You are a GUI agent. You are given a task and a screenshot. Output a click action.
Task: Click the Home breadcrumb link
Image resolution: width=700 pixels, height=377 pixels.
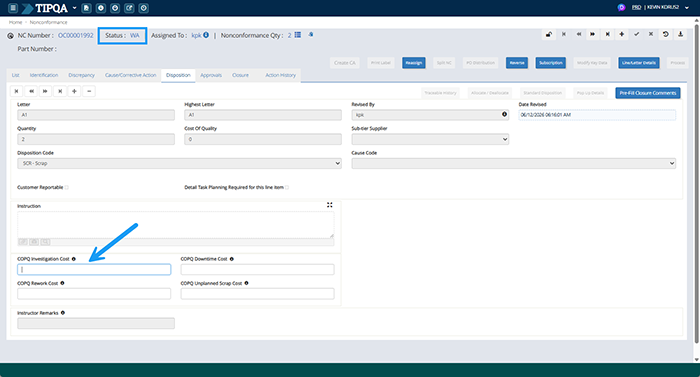click(x=15, y=22)
